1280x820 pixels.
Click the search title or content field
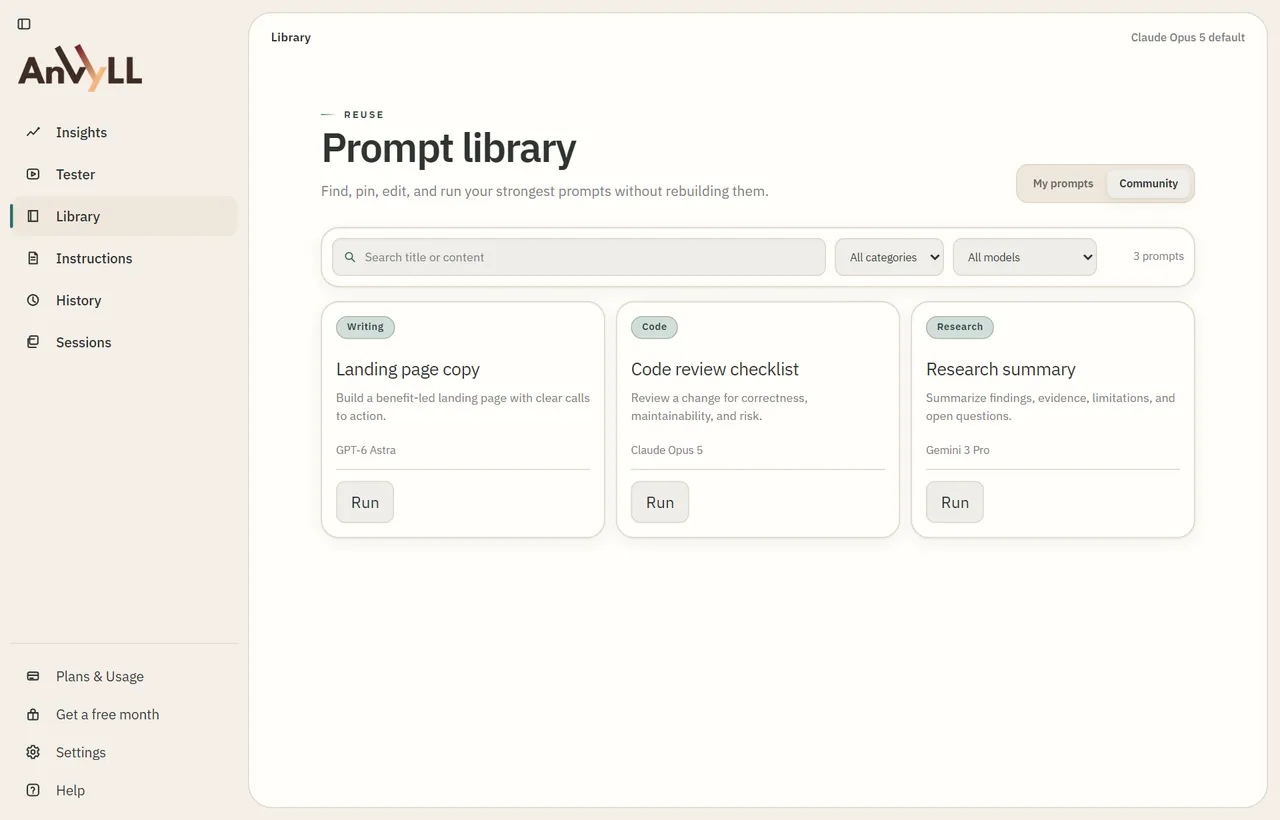click(x=579, y=257)
